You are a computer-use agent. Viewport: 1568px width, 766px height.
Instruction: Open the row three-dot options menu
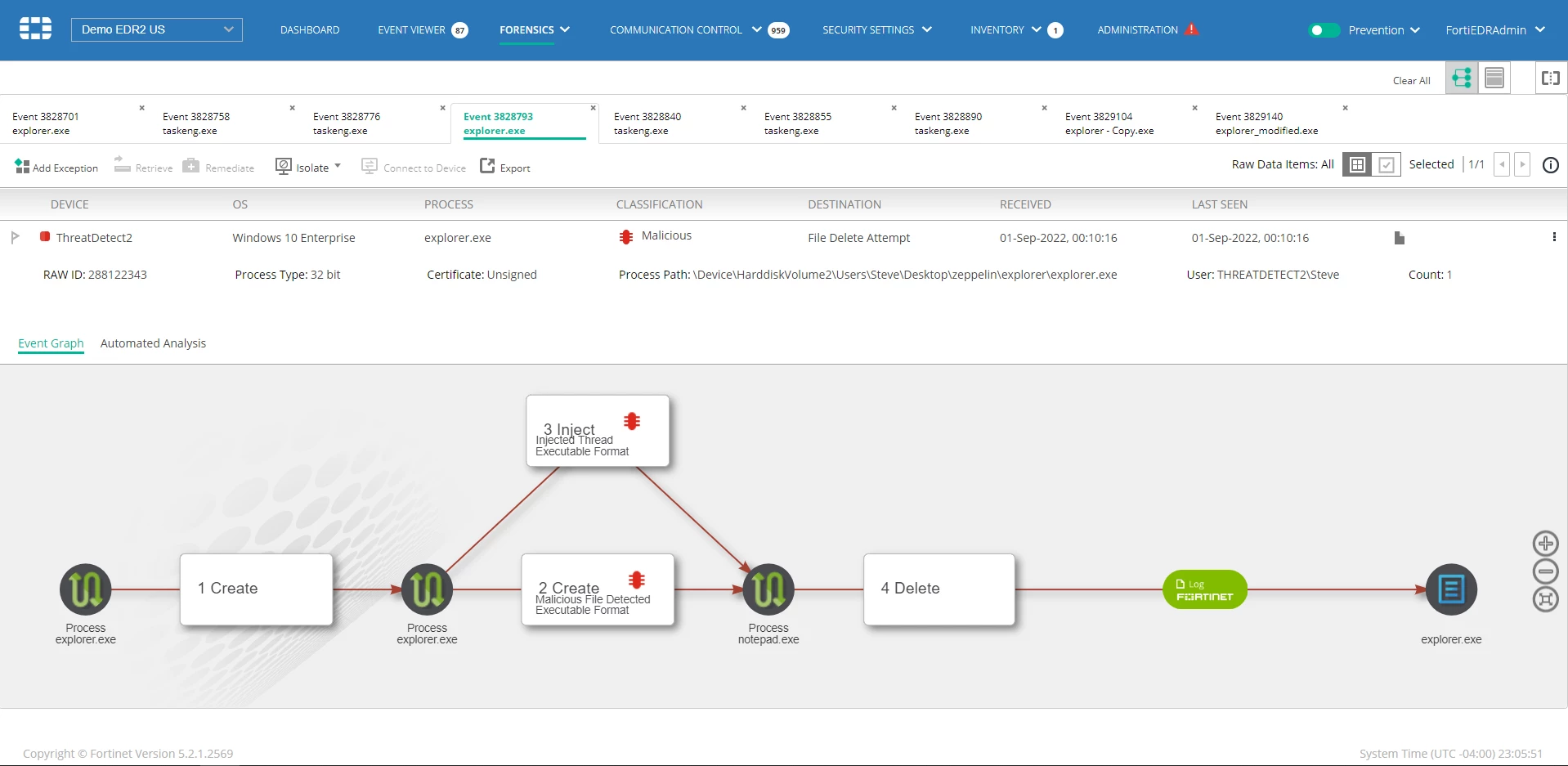[x=1554, y=237]
